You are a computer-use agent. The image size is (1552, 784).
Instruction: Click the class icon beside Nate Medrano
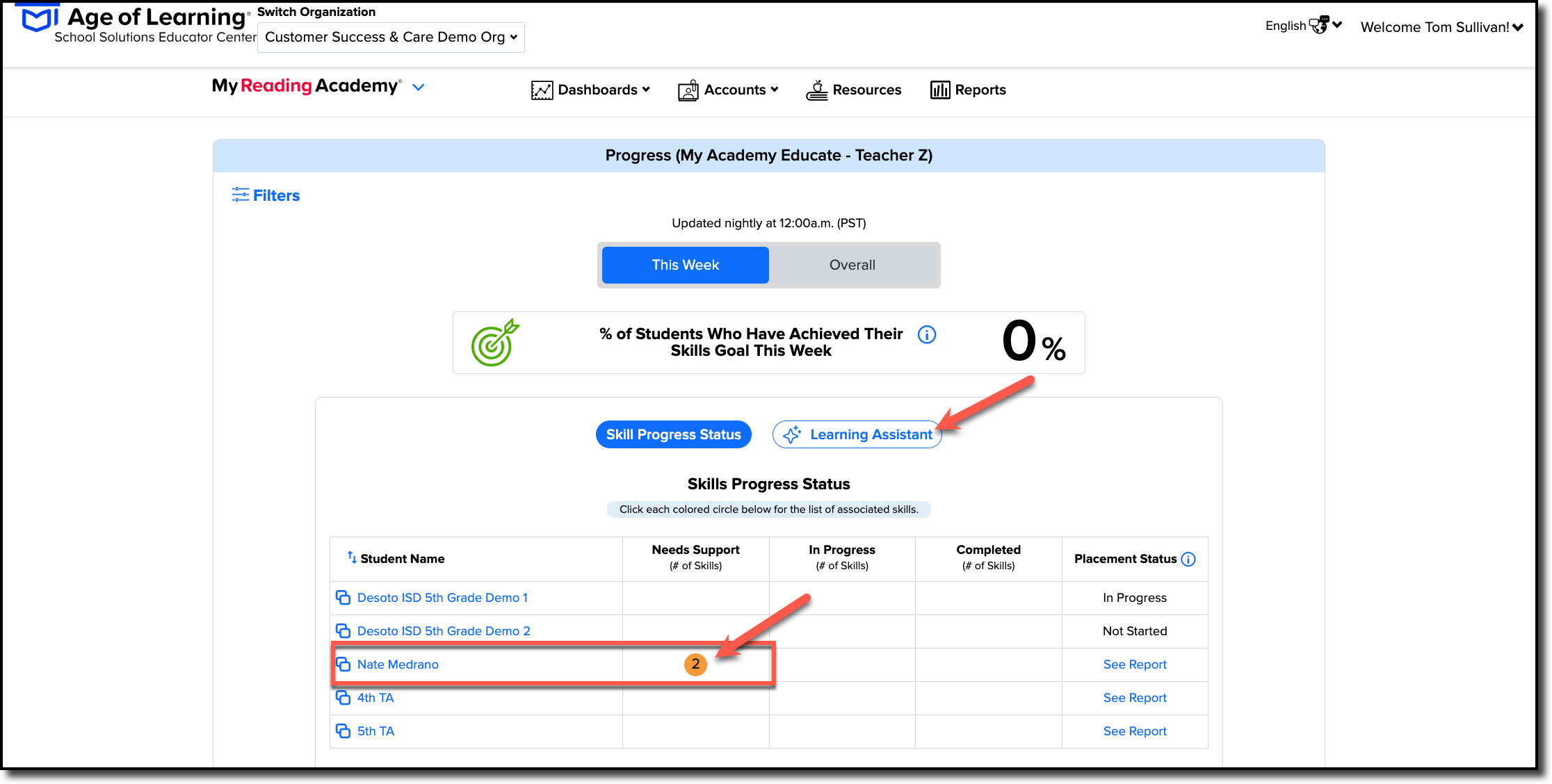(x=343, y=664)
